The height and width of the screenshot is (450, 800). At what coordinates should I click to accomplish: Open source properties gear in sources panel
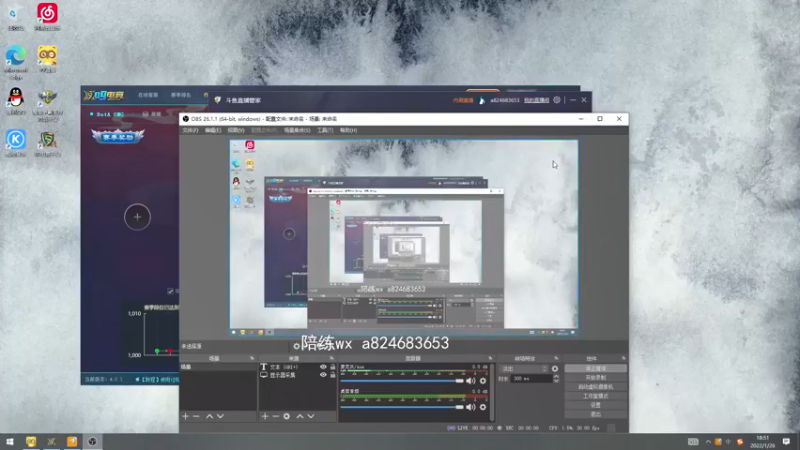pyautogui.click(x=287, y=416)
